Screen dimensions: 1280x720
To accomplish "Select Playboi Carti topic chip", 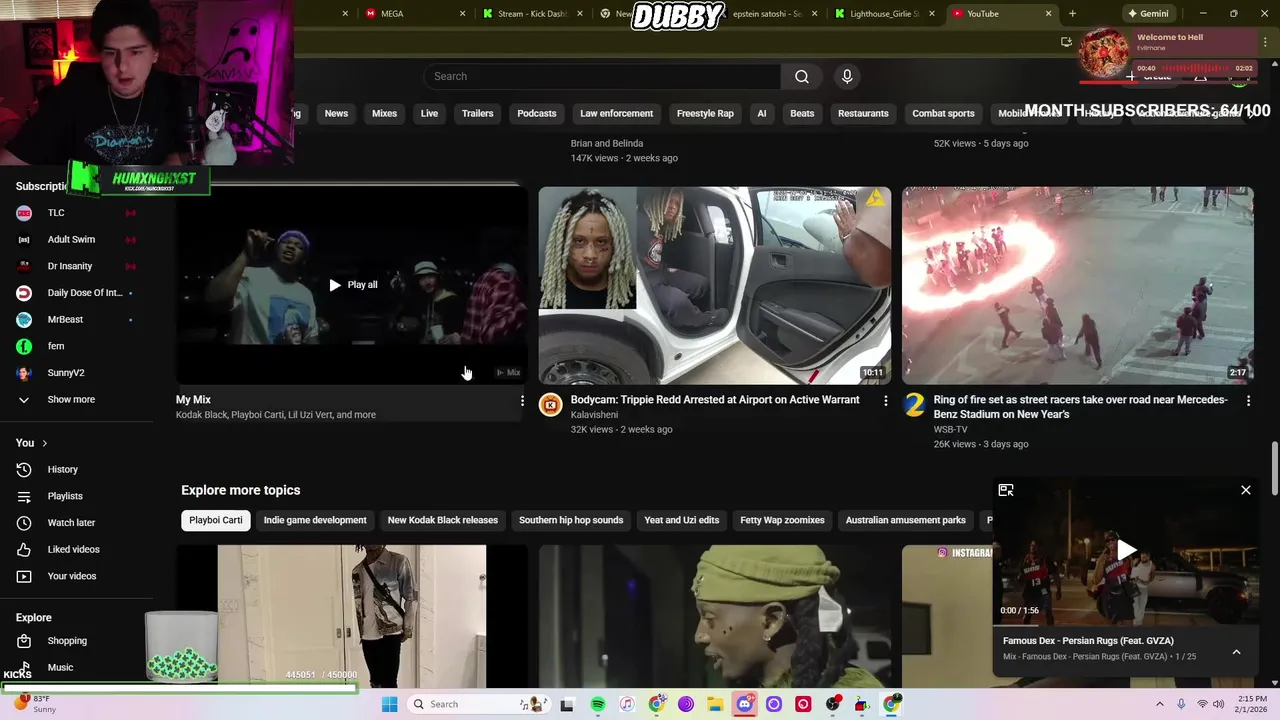I will coord(216,520).
